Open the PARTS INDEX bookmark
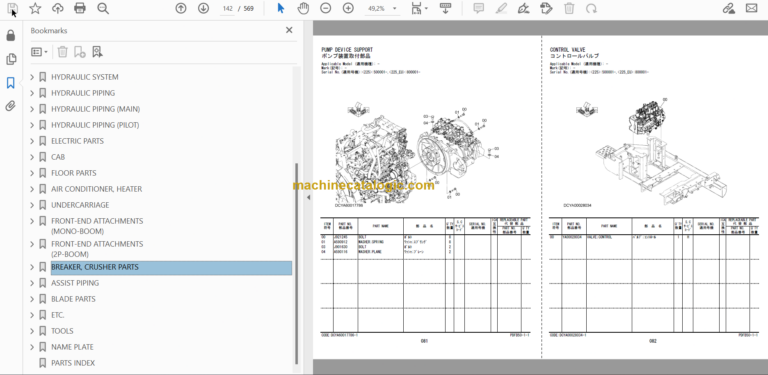Screen dimensions: 768x375 tap(73, 363)
